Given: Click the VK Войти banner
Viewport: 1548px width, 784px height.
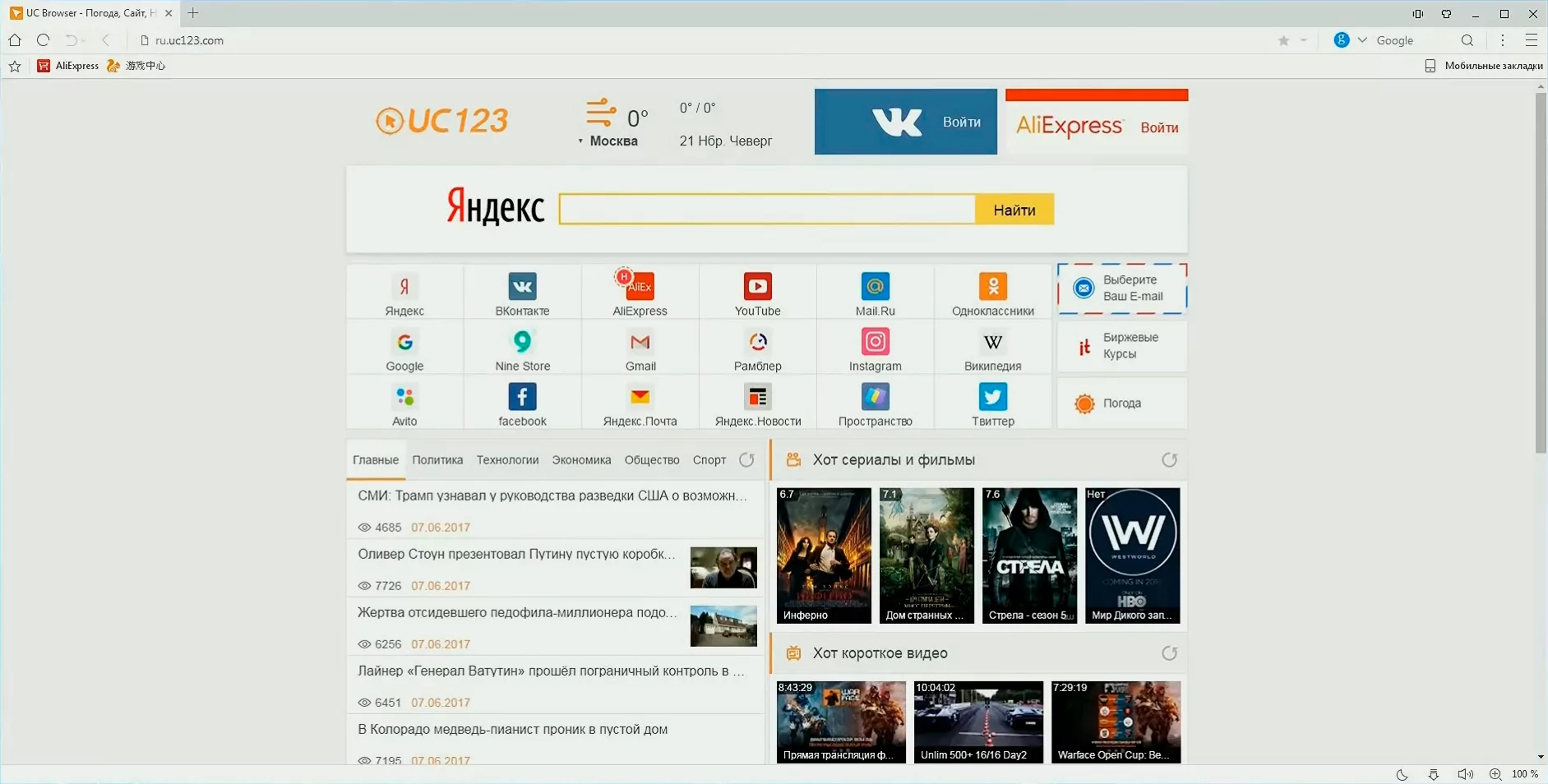Looking at the screenshot, I should pyautogui.click(x=906, y=122).
